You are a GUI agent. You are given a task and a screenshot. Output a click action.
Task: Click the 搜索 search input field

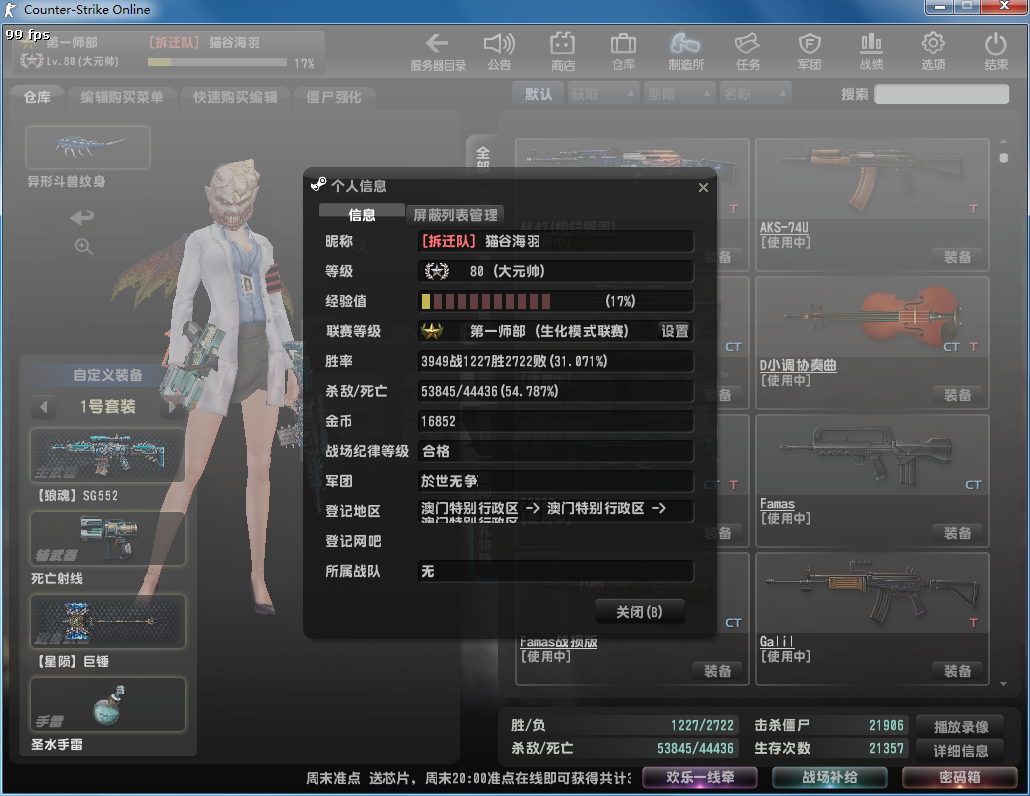[941, 94]
